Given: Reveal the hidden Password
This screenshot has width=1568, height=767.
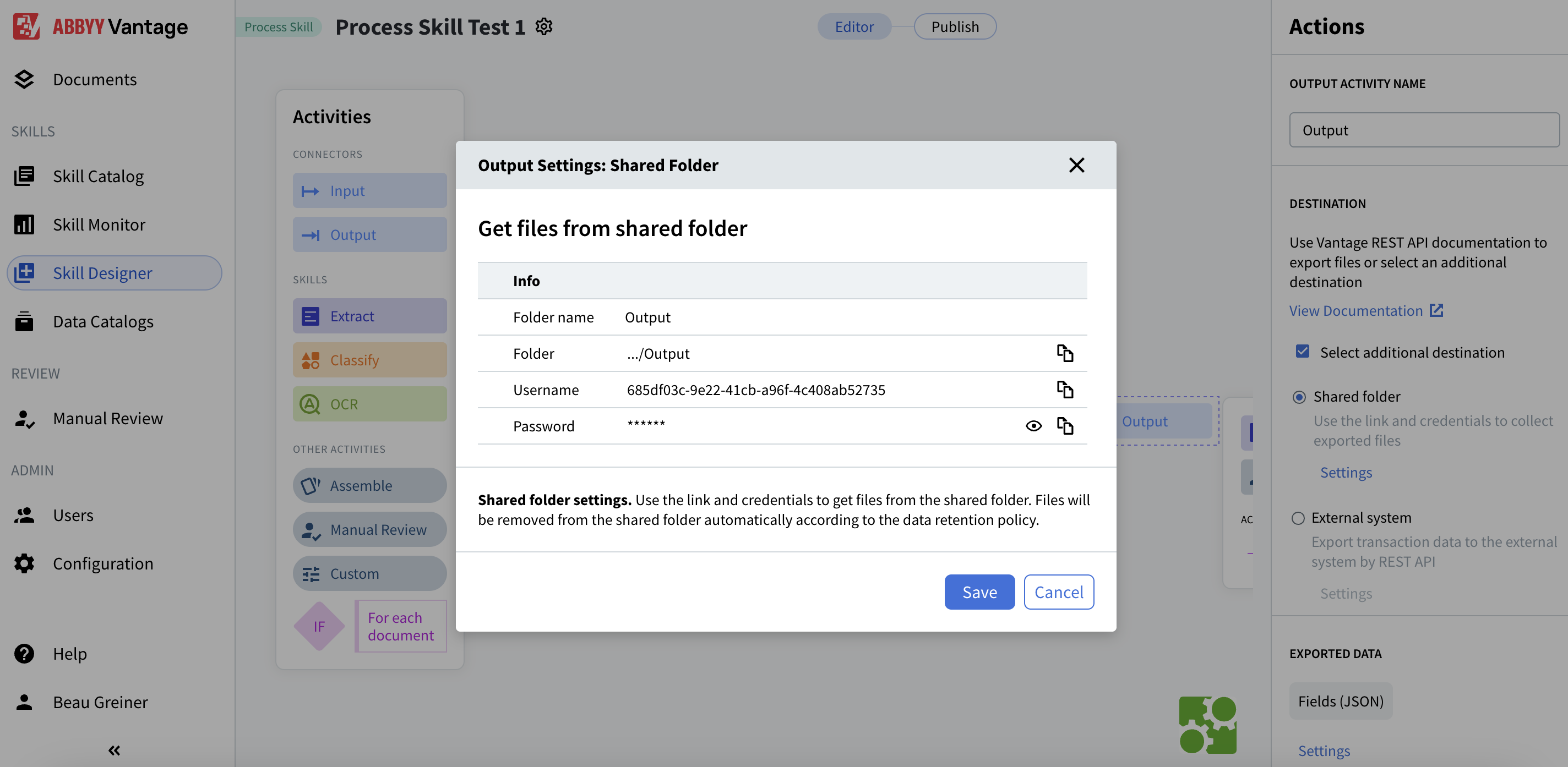Looking at the screenshot, I should pyautogui.click(x=1033, y=426).
